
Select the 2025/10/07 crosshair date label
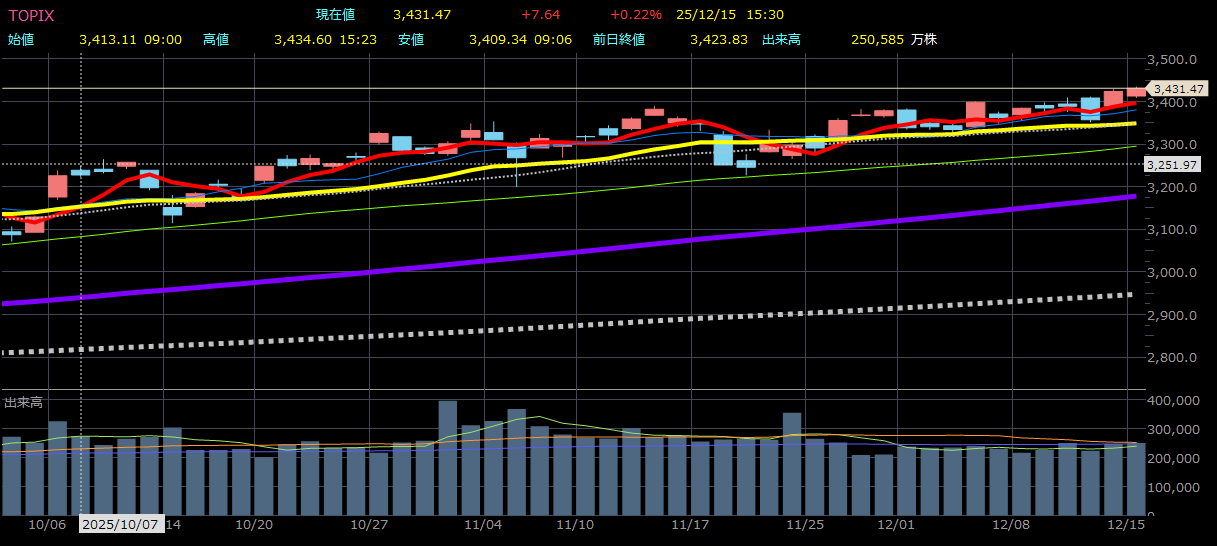click(x=120, y=524)
